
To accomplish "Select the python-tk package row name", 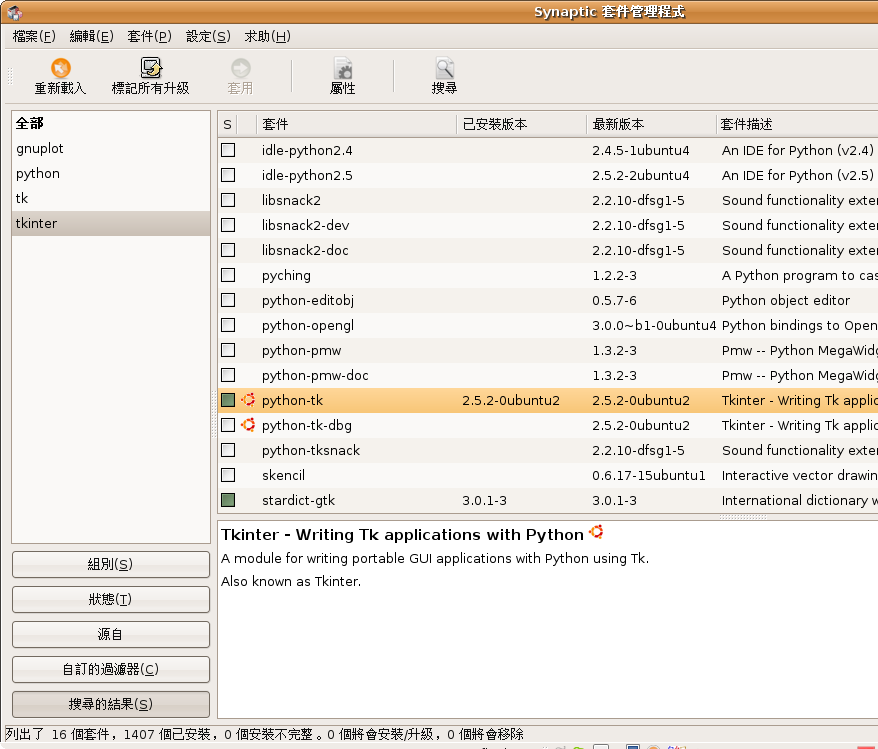I will tap(292, 400).
